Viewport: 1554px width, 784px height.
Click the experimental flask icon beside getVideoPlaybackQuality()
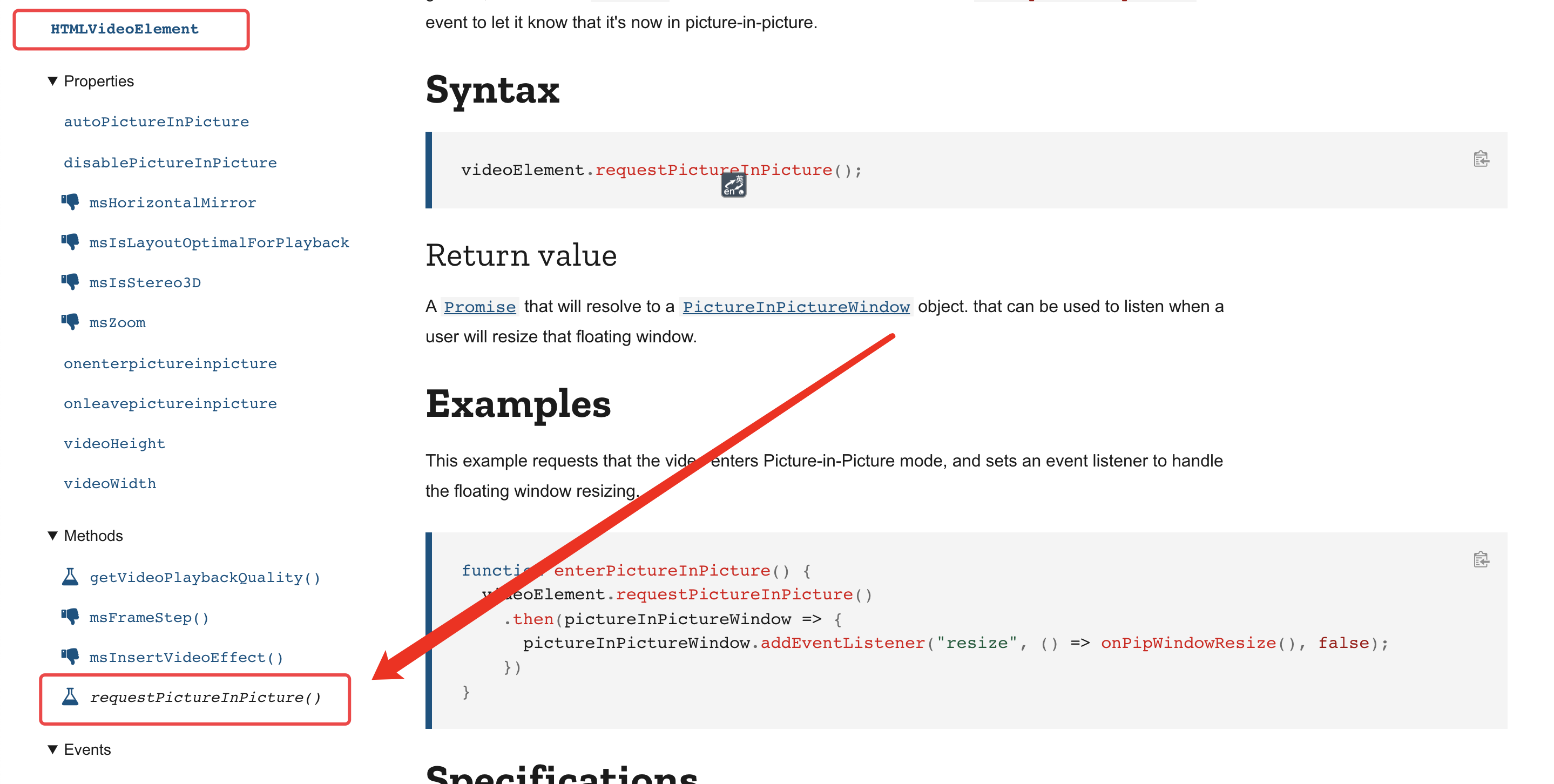click(71, 576)
